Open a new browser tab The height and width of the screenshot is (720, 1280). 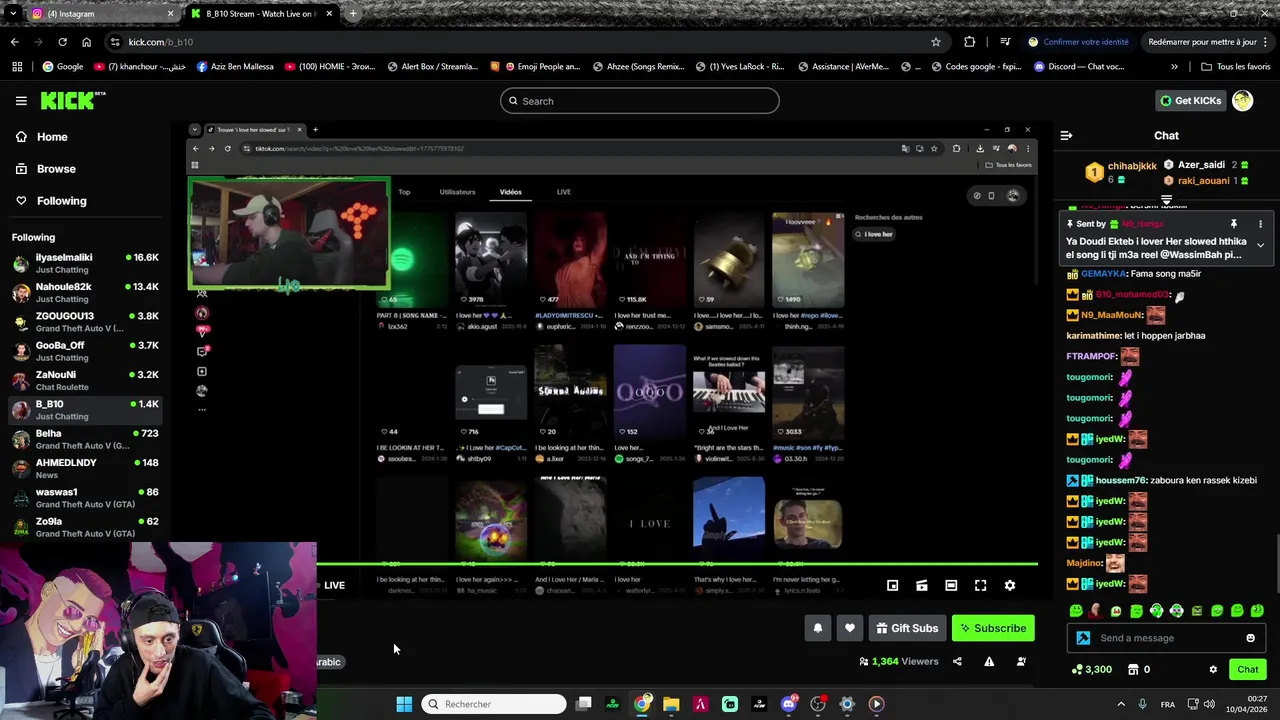click(x=353, y=14)
